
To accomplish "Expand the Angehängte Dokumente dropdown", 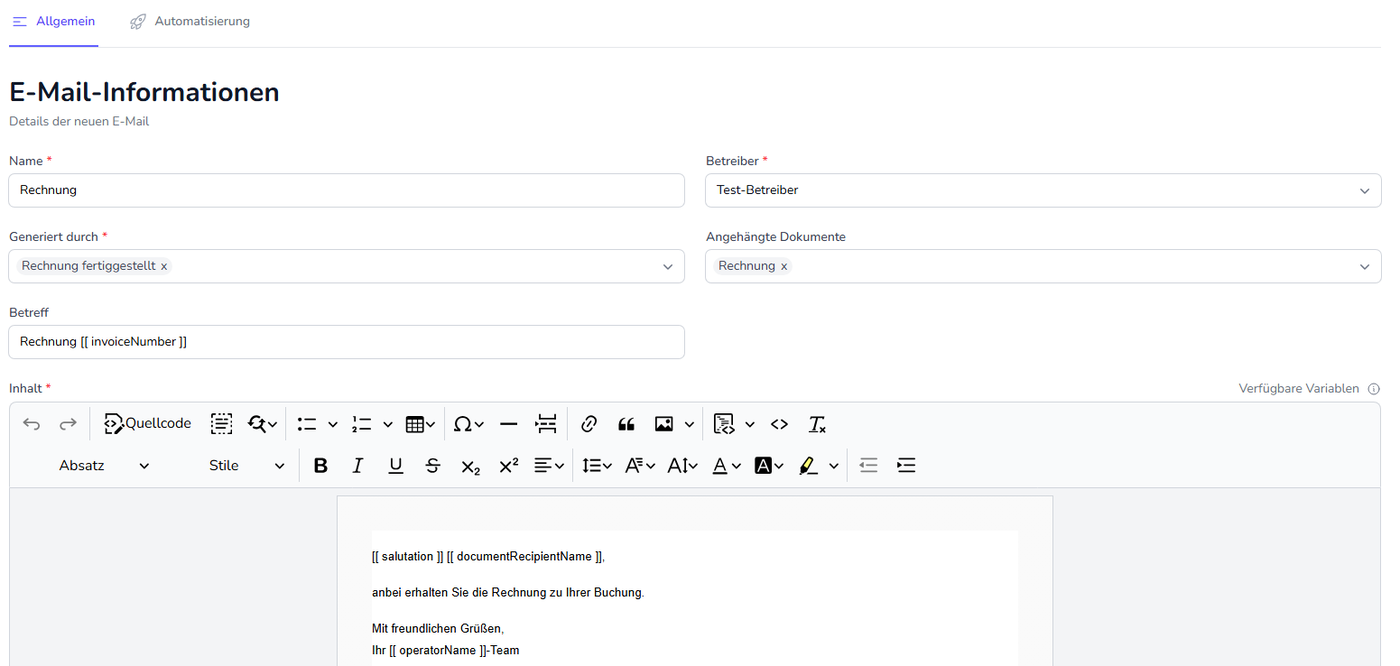I will click(x=1364, y=267).
